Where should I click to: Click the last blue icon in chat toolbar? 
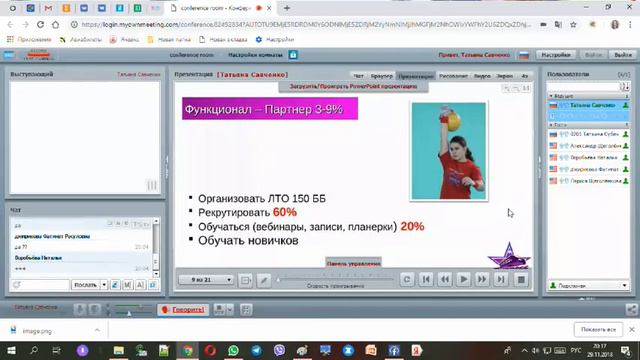point(153,284)
